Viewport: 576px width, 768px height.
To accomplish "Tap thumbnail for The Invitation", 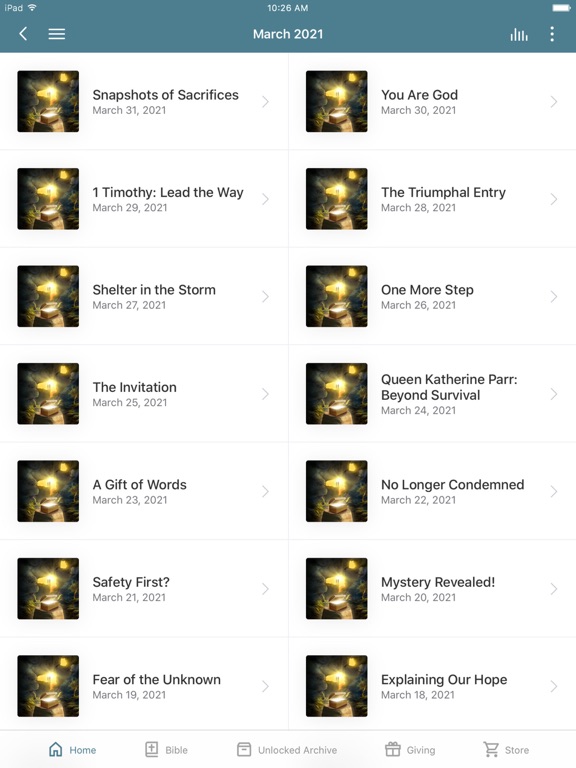I will point(48,394).
